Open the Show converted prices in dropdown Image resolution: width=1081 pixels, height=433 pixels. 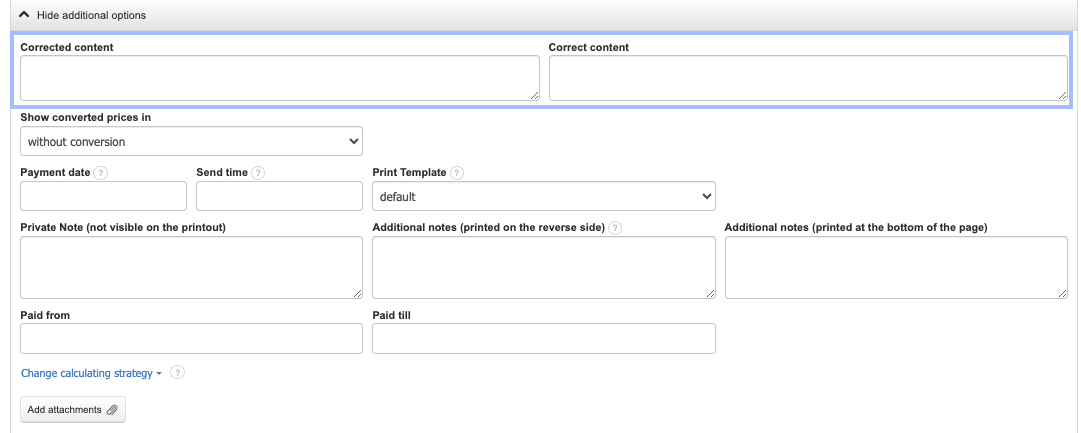pos(191,142)
